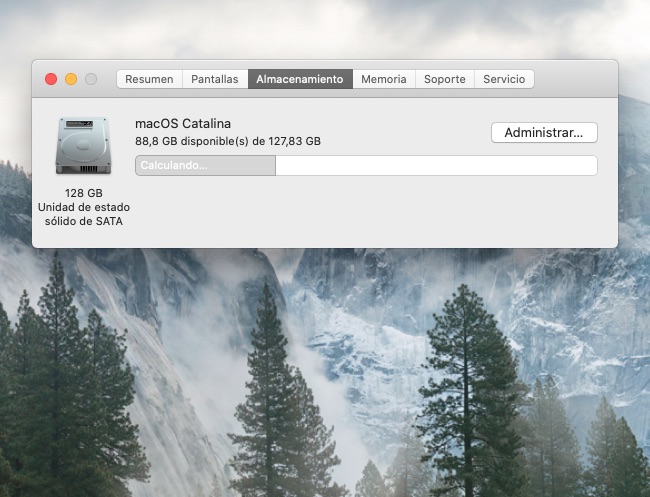Click the 88,8 GB disponible text
This screenshot has height=497, width=650.
(228, 141)
